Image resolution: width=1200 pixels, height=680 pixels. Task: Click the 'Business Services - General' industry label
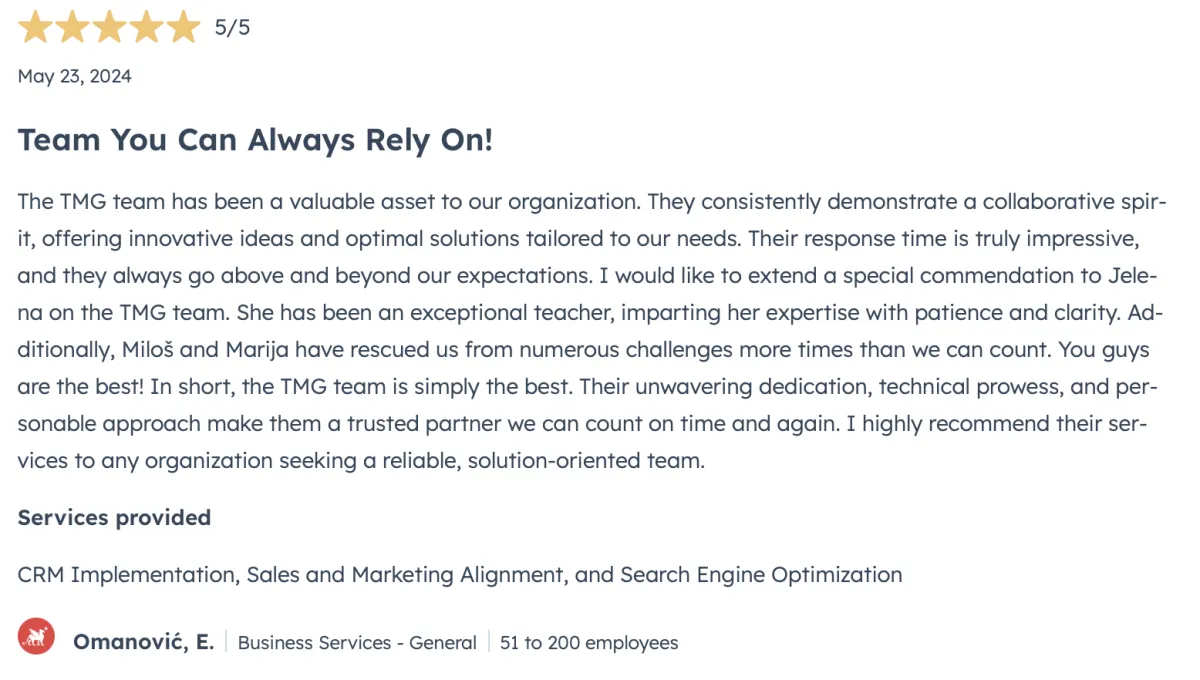[357, 643]
